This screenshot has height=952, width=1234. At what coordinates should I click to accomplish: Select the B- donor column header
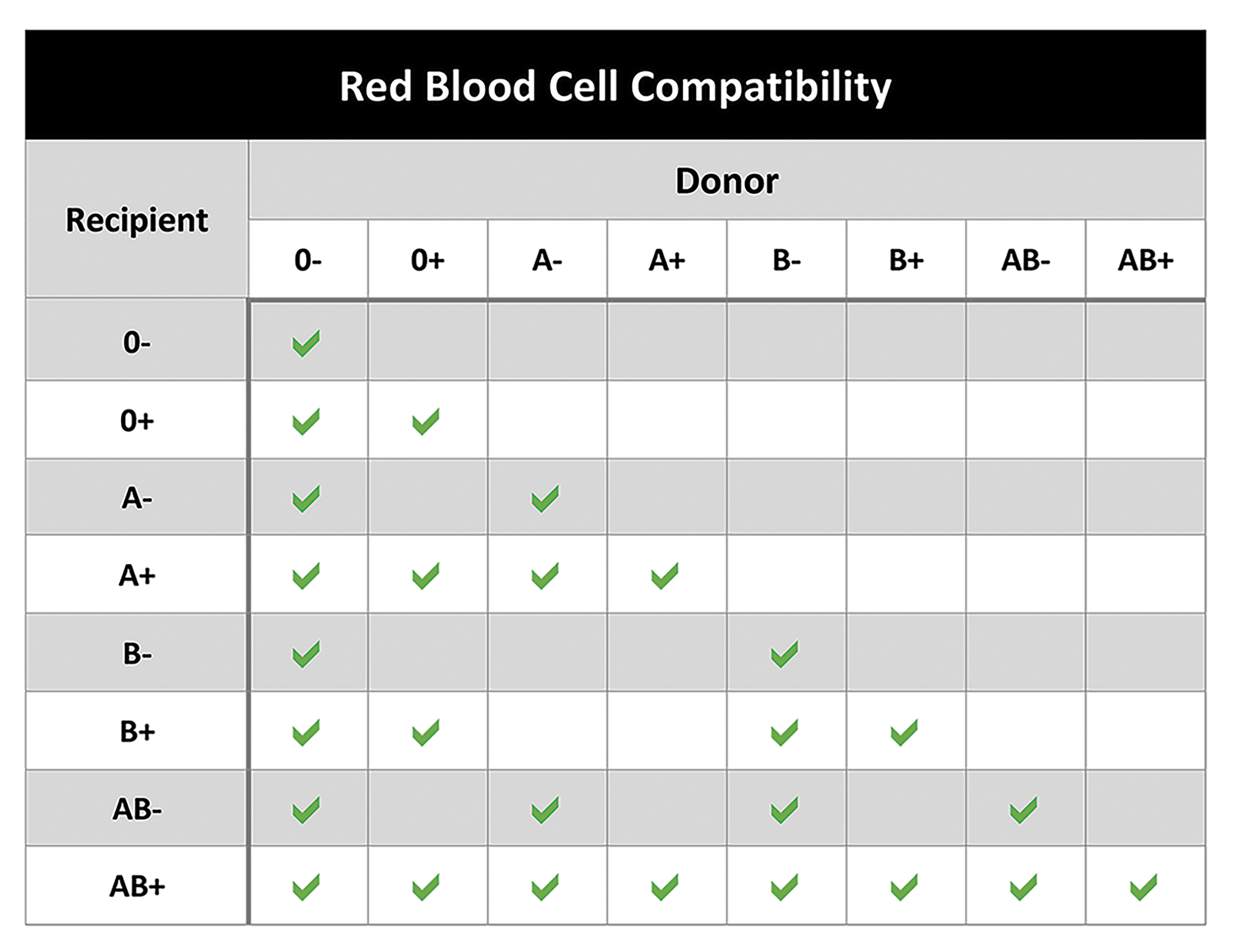coord(786,261)
